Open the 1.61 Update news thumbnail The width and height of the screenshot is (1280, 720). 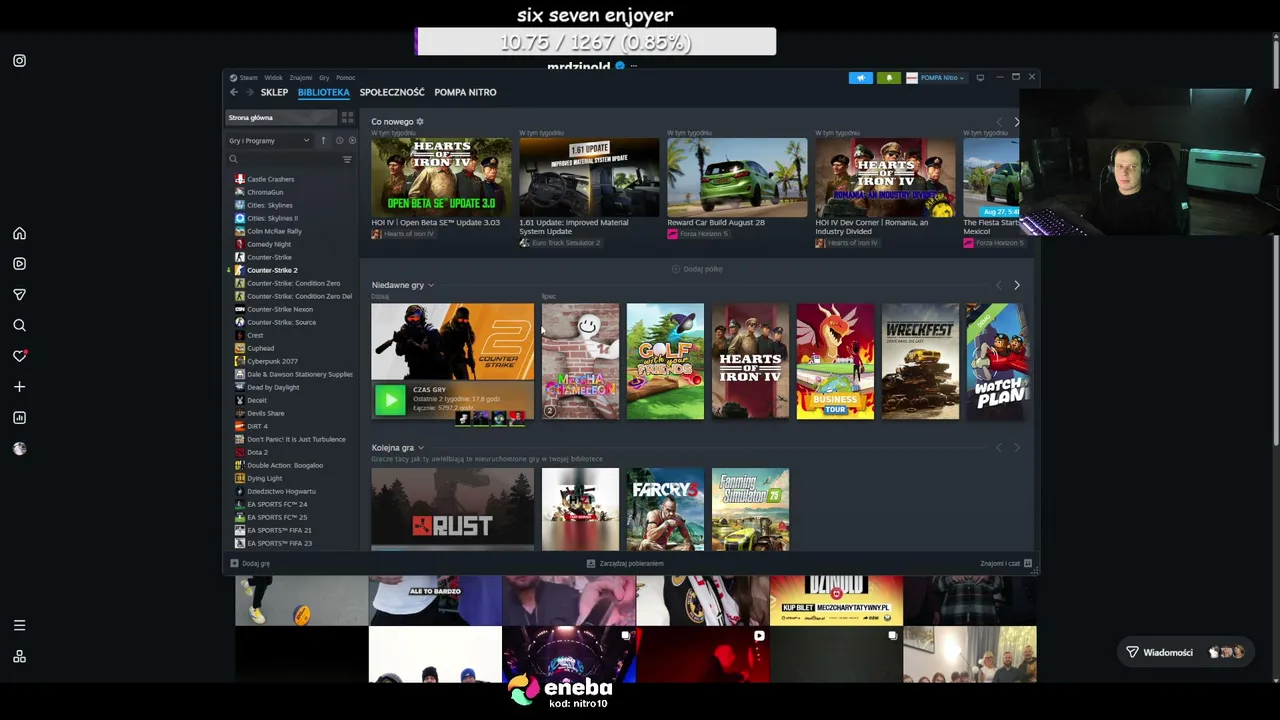589,178
